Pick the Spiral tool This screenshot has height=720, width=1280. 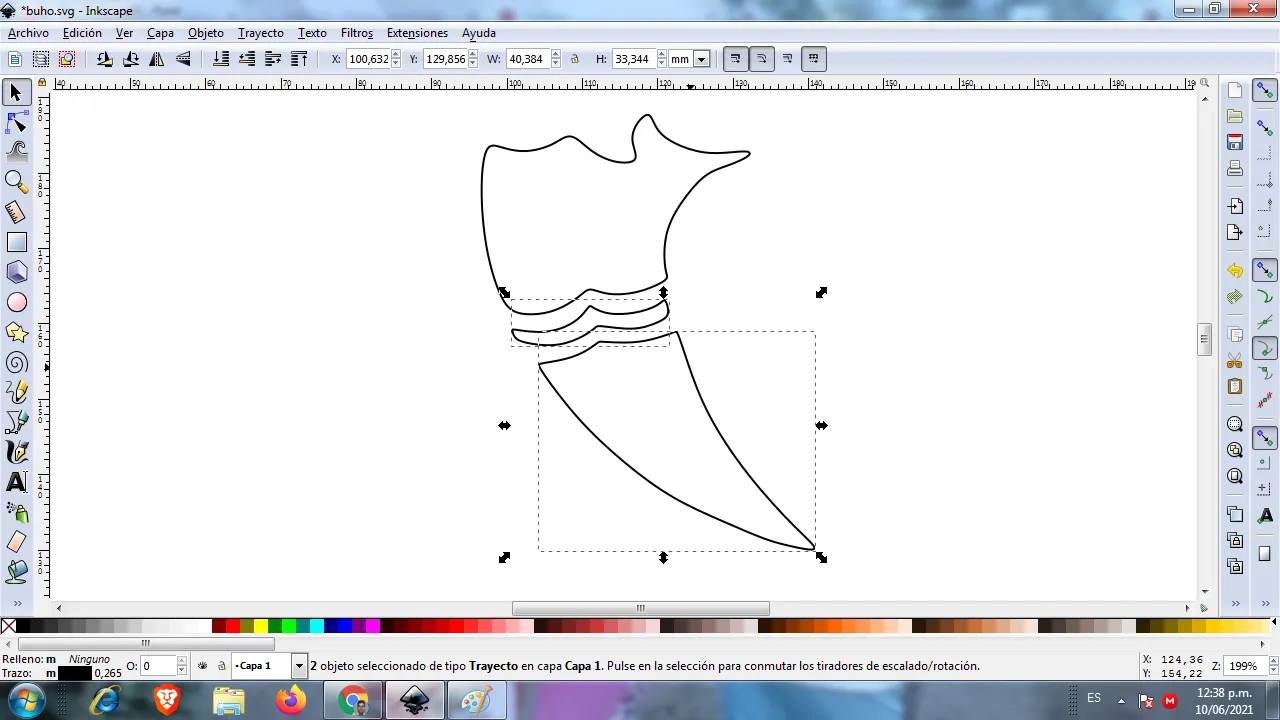(16, 362)
